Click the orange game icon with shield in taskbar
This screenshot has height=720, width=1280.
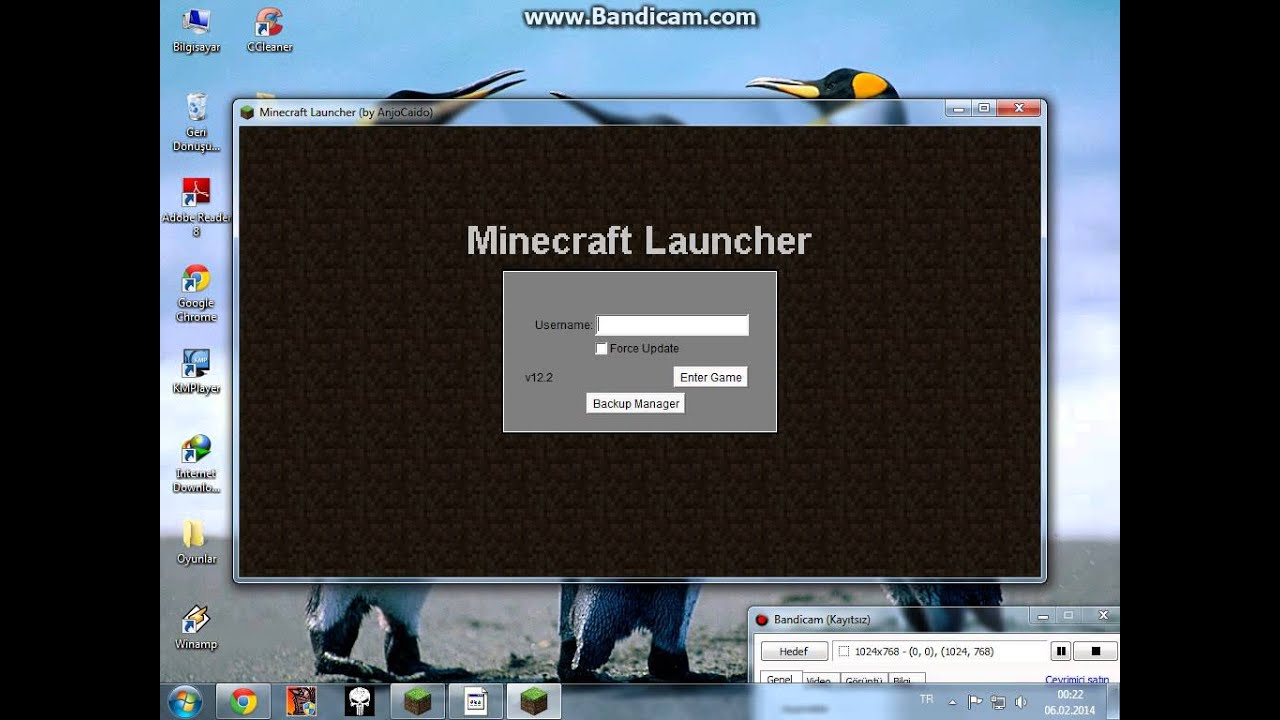coord(301,701)
